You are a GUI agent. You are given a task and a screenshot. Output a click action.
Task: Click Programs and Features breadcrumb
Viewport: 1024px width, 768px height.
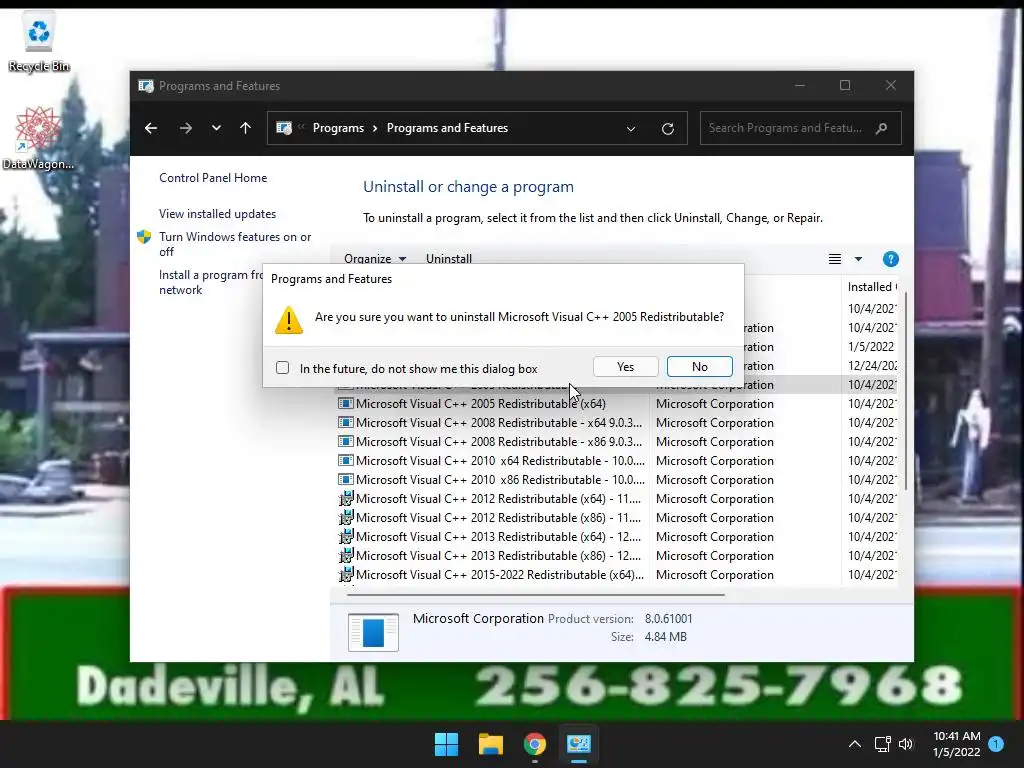[447, 128]
